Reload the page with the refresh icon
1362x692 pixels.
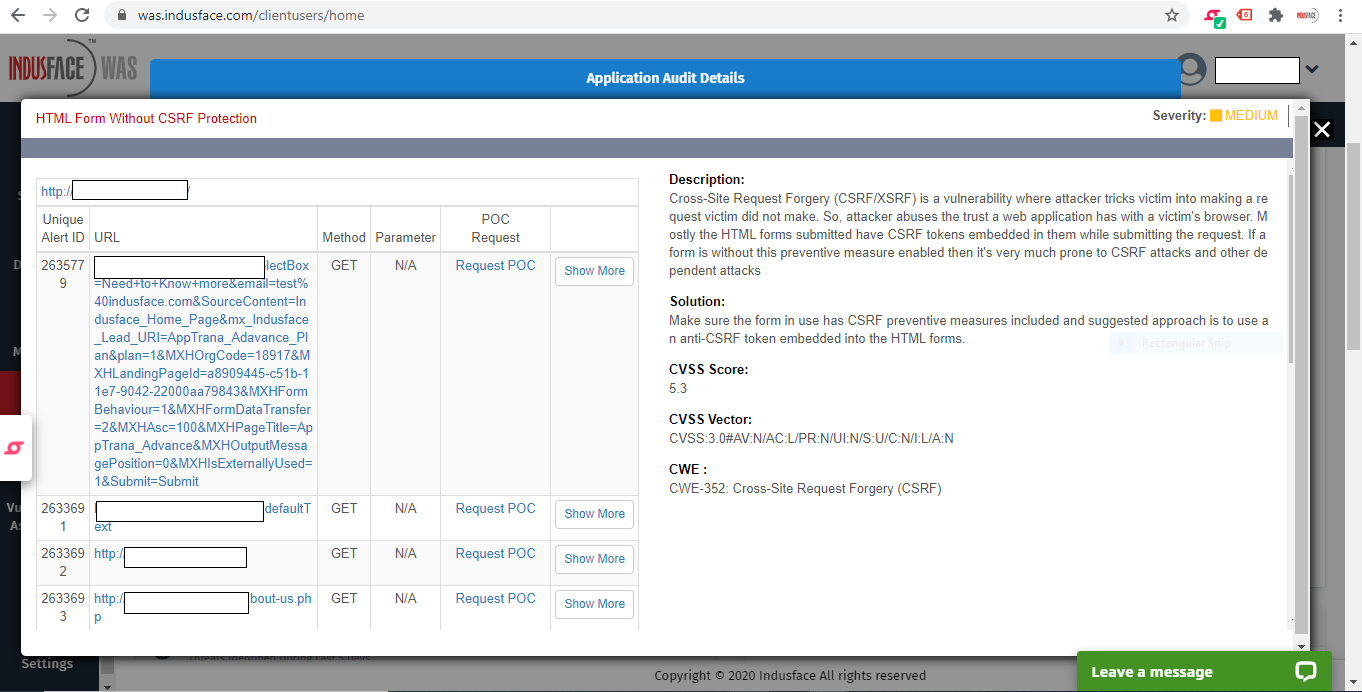[x=83, y=16]
